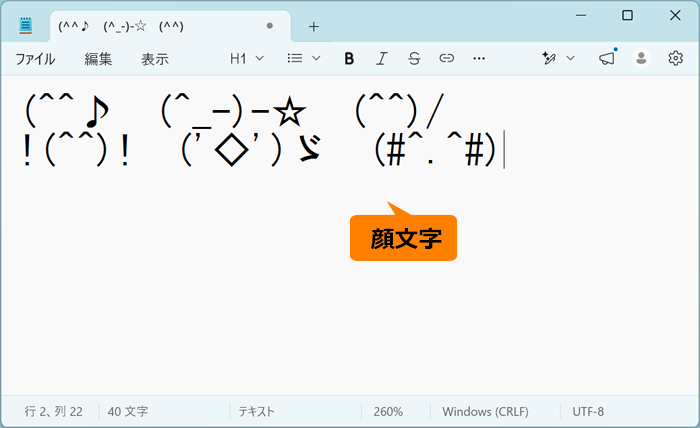This screenshot has width=700, height=428.
Task: Click the テキスト format indicator
Action: tap(256, 411)
